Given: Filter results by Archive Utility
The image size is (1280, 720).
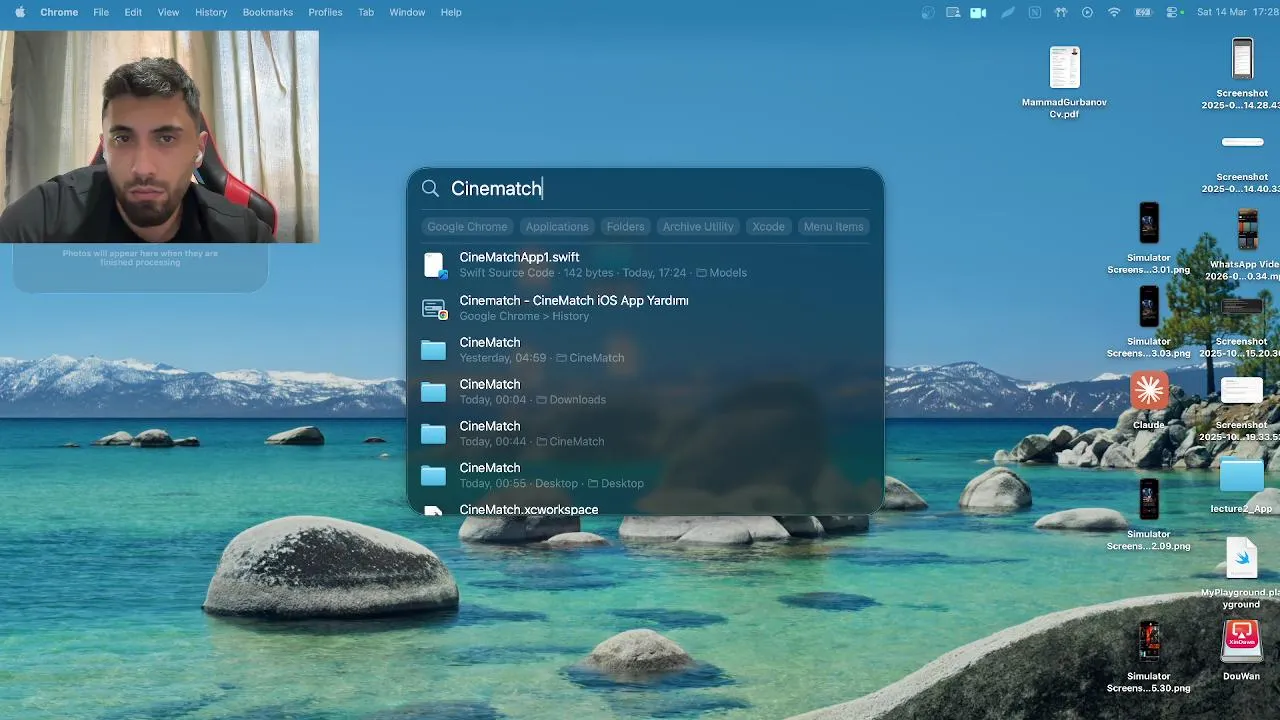Looking at the screenshot, I should tap(698, 226).
